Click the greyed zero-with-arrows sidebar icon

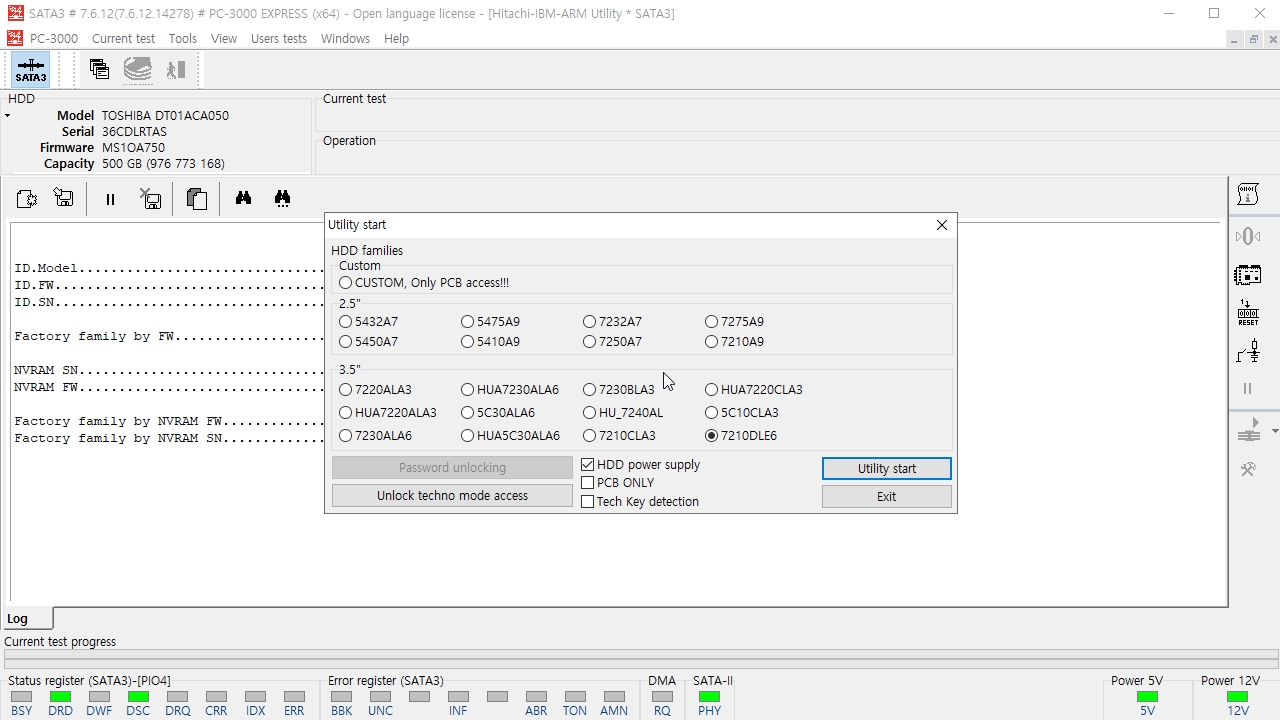coord(1247,236)
